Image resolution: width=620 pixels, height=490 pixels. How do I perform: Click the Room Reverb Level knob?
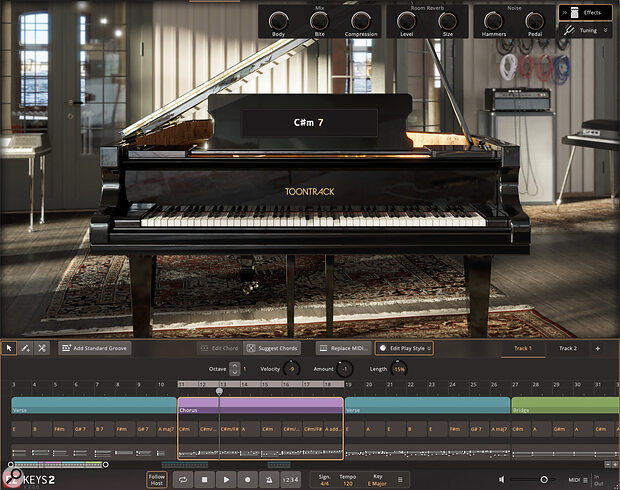[x=406, y=21]
